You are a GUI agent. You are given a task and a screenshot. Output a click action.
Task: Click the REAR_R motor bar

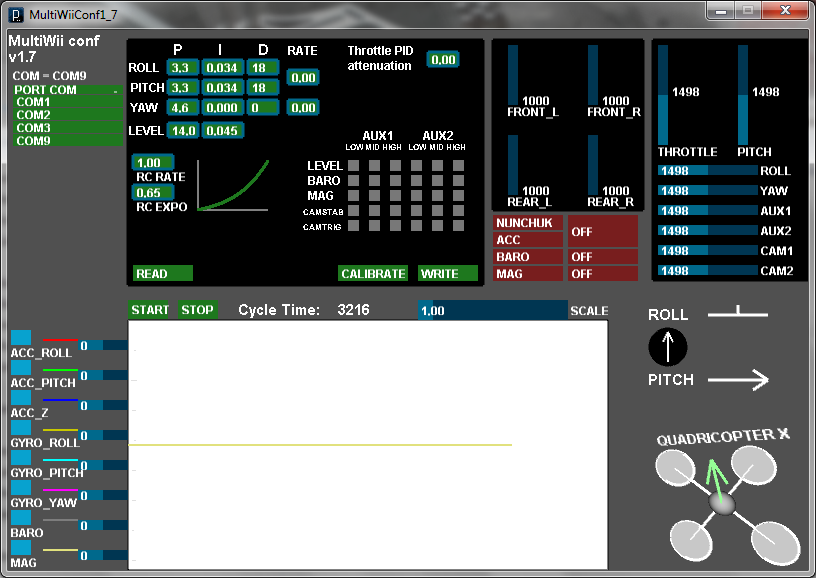pos(593,165)
